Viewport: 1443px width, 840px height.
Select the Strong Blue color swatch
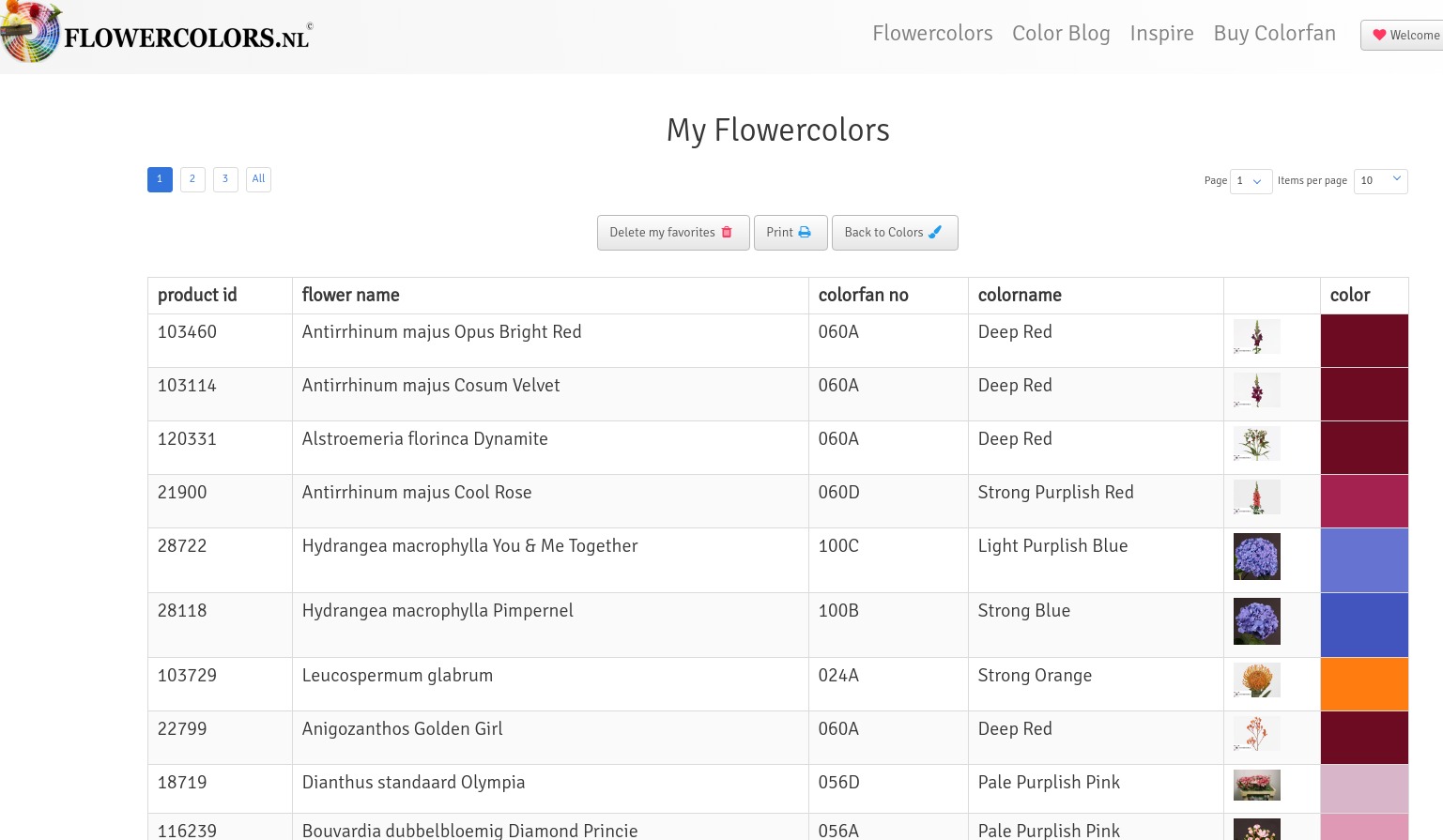pos(1363,625)
